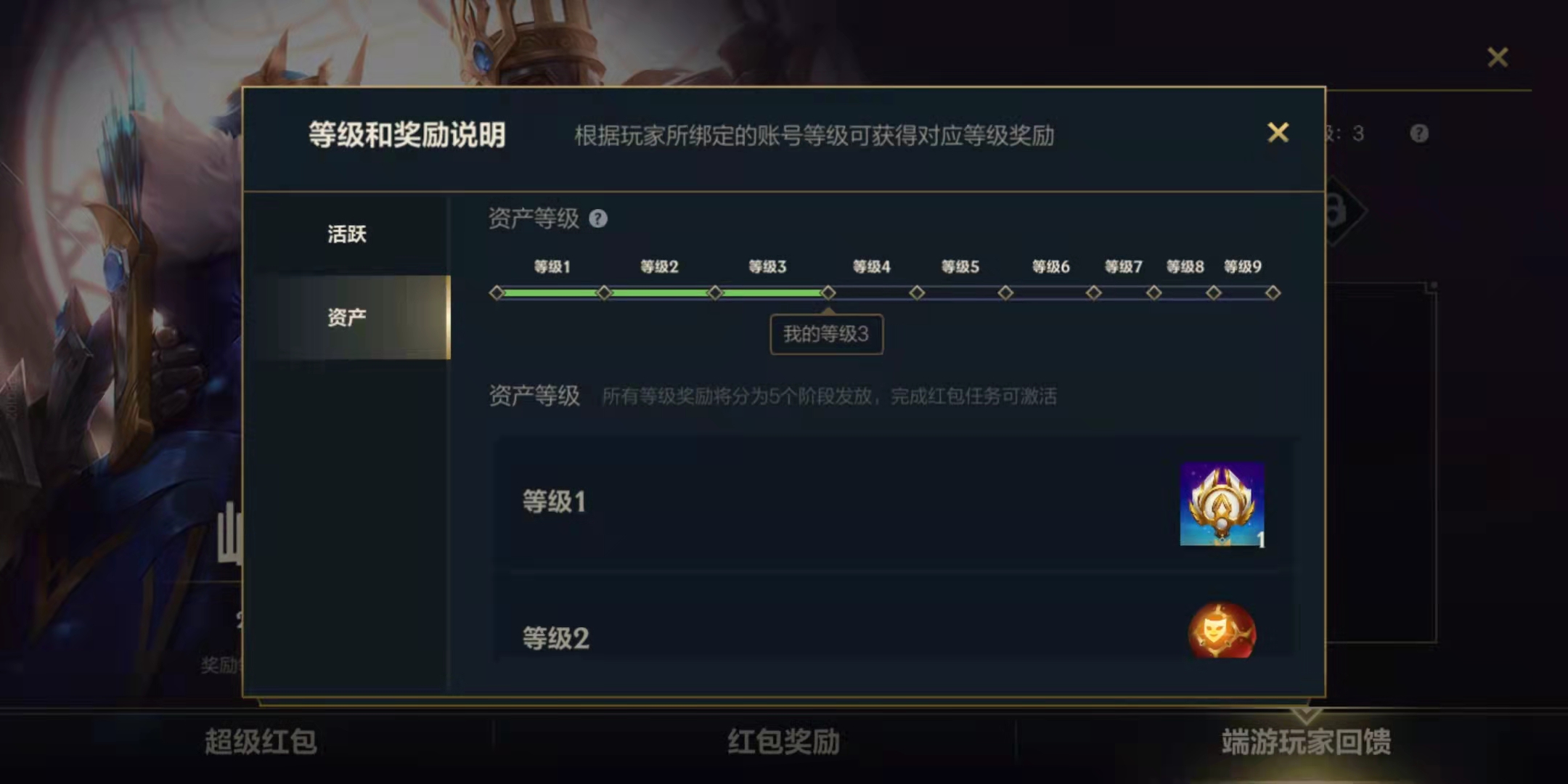The height and width of the screenshot is (784, 1568).
Task: Click the 等级5 diamond node
Action: pyautogui.click(x=1005, y=293)
